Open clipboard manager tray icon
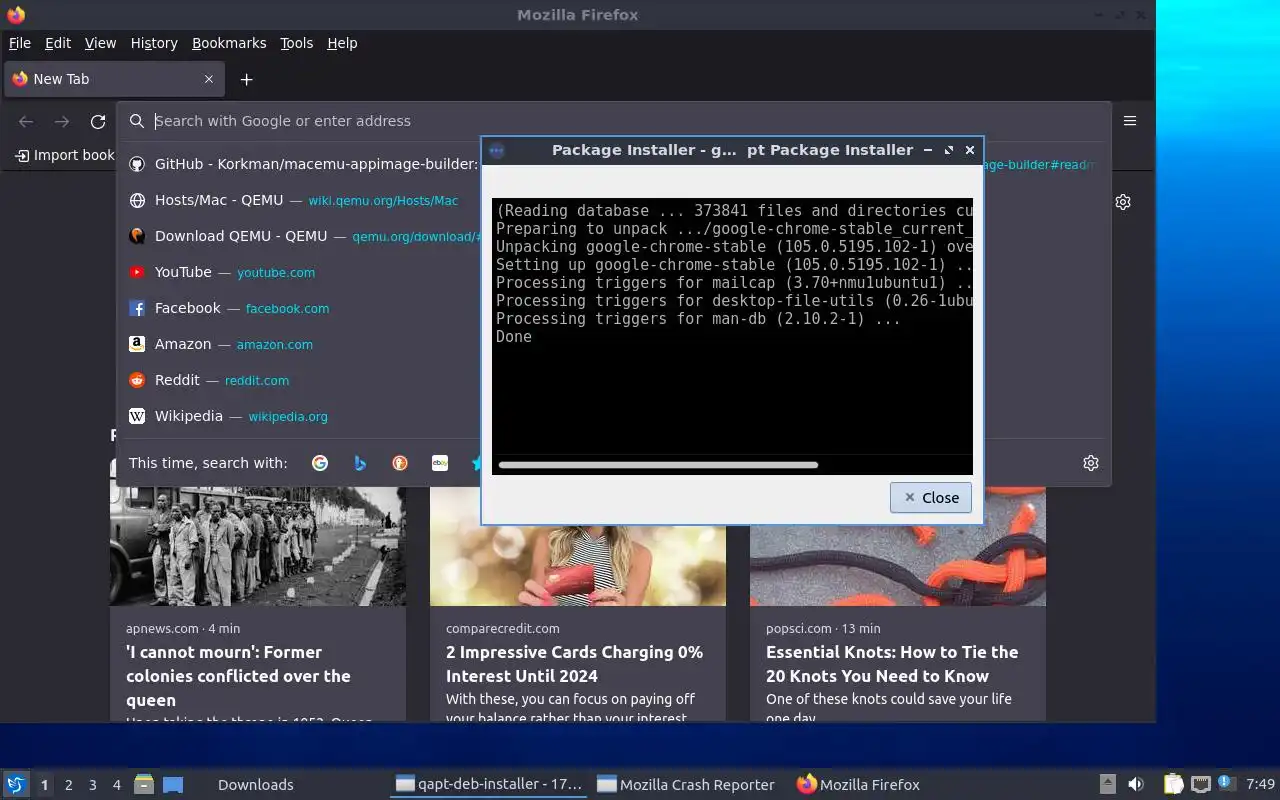 [x=1173, y=784]
